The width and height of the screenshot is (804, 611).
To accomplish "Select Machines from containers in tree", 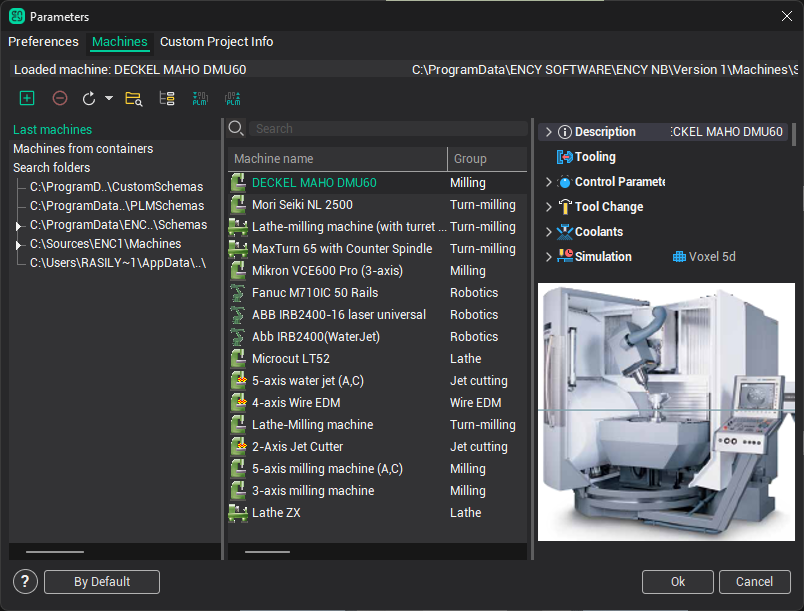I will click(83, 149).
